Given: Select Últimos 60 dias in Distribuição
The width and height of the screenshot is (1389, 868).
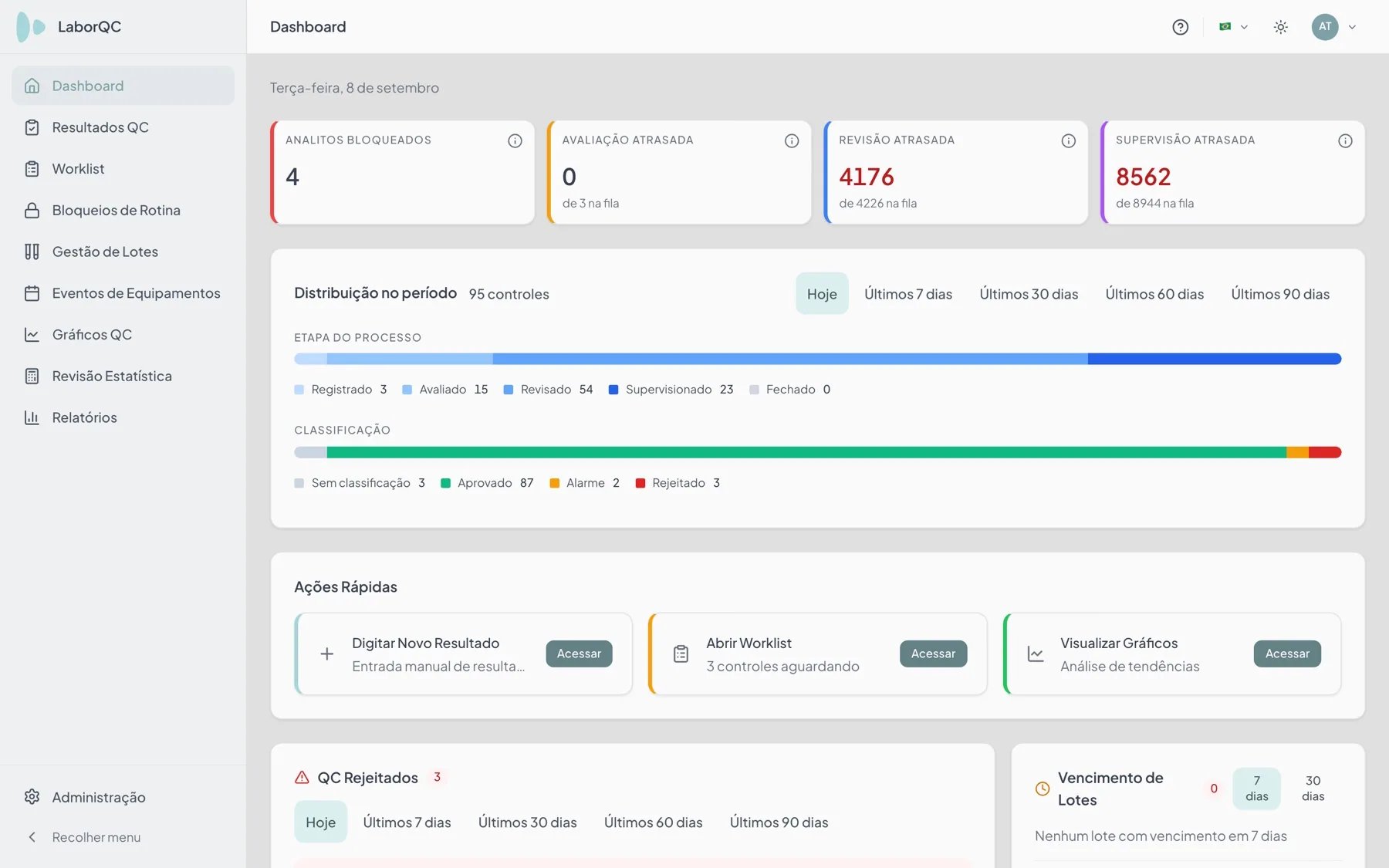Looking at the screenshot, I should point(1154,294).
